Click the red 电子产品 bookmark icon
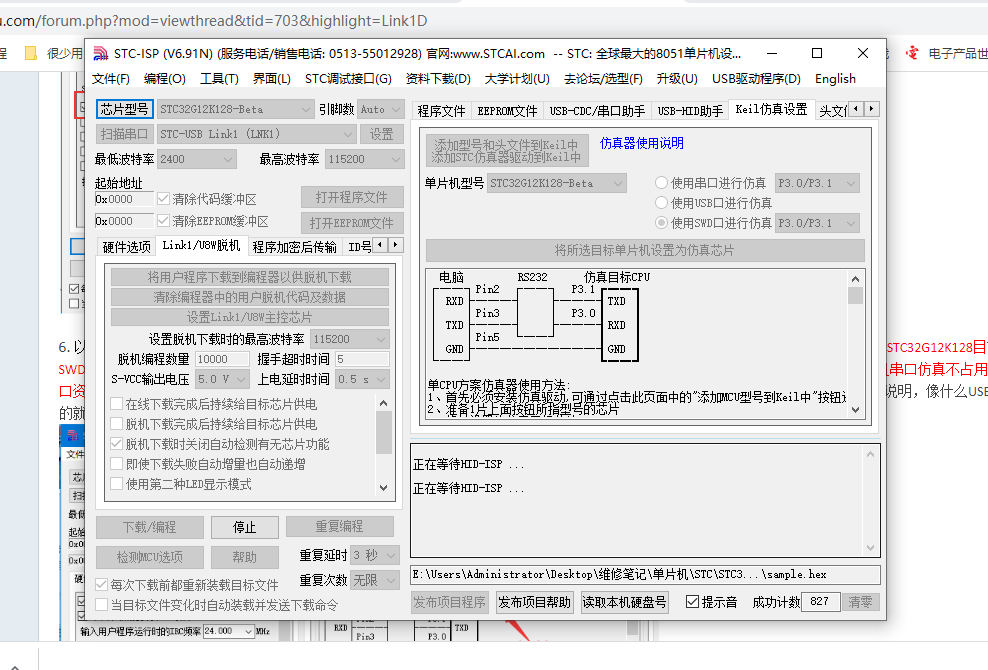The width and height of the screenshot is (988, 670). click(912, 54)
